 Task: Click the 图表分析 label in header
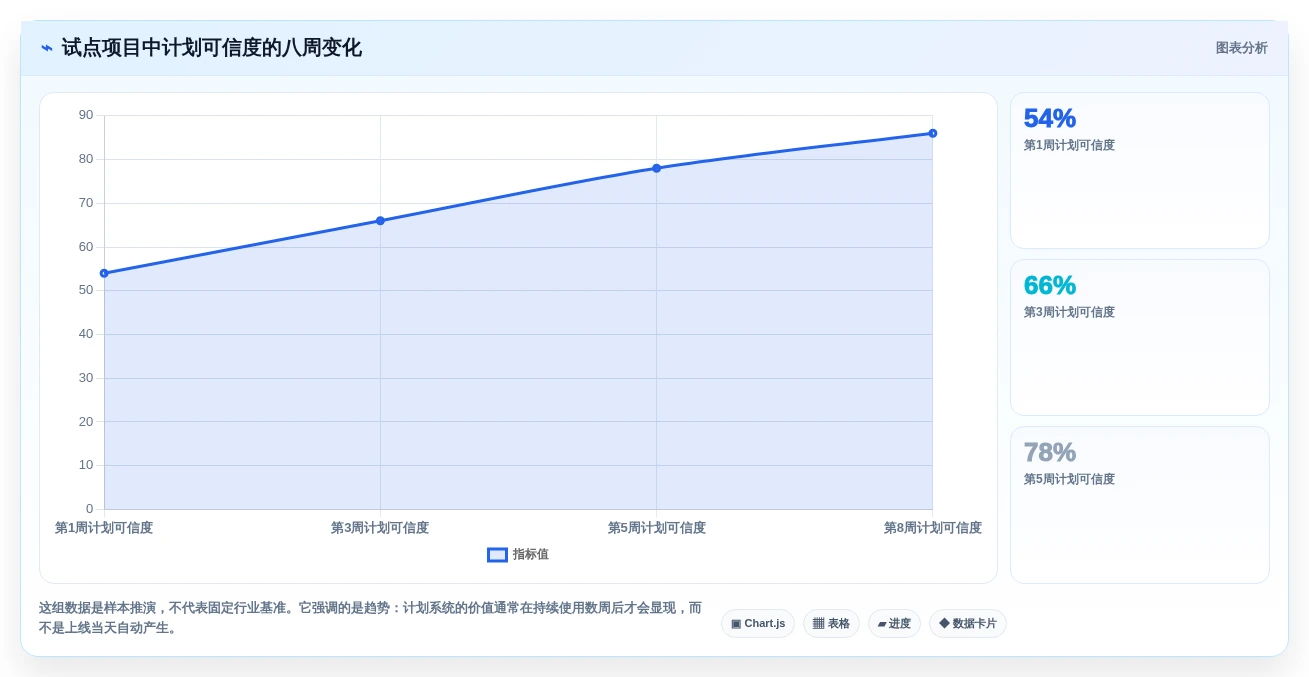pyautogui.click(x=1241, y=48)
